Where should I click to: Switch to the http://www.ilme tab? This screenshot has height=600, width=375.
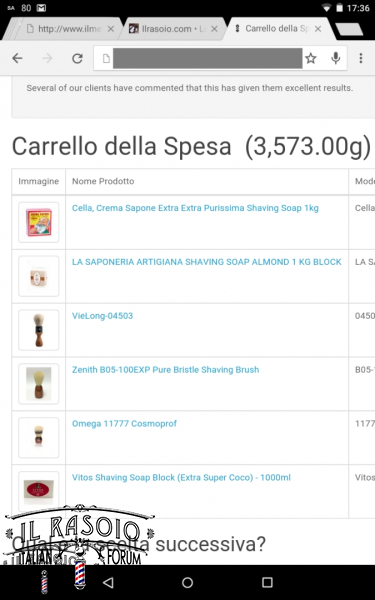click(65, 29)
